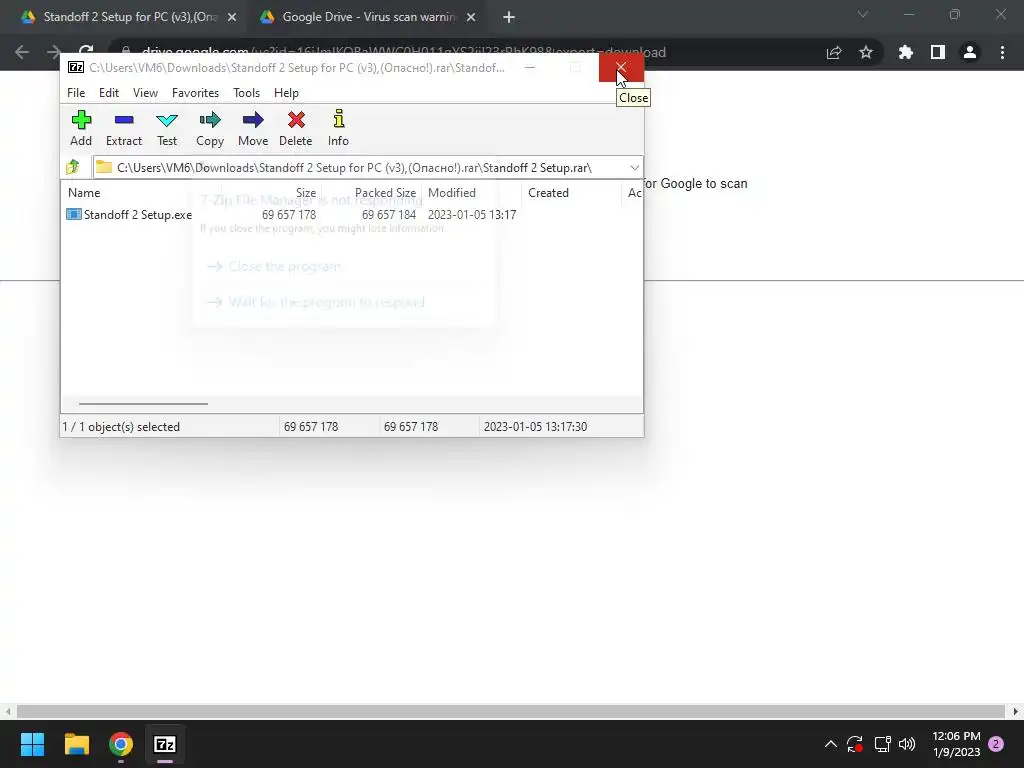The width and height of the screenshot is (1024, 768).
Task: Open a new Chrome tab
Action: click(509, 18)
